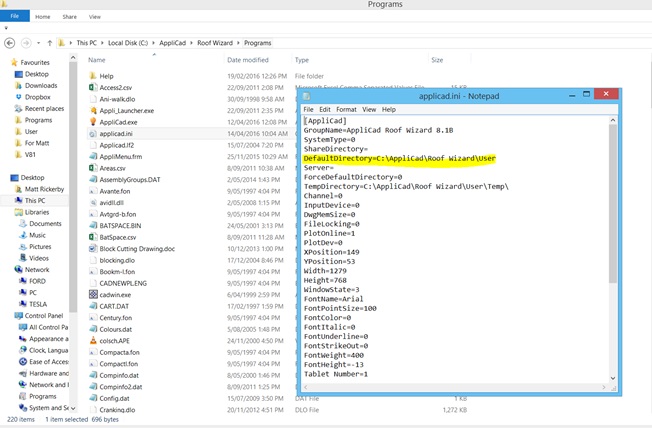Select cadwin.exe application icon
The image size is (652, 428).
(x=93, y=294)
